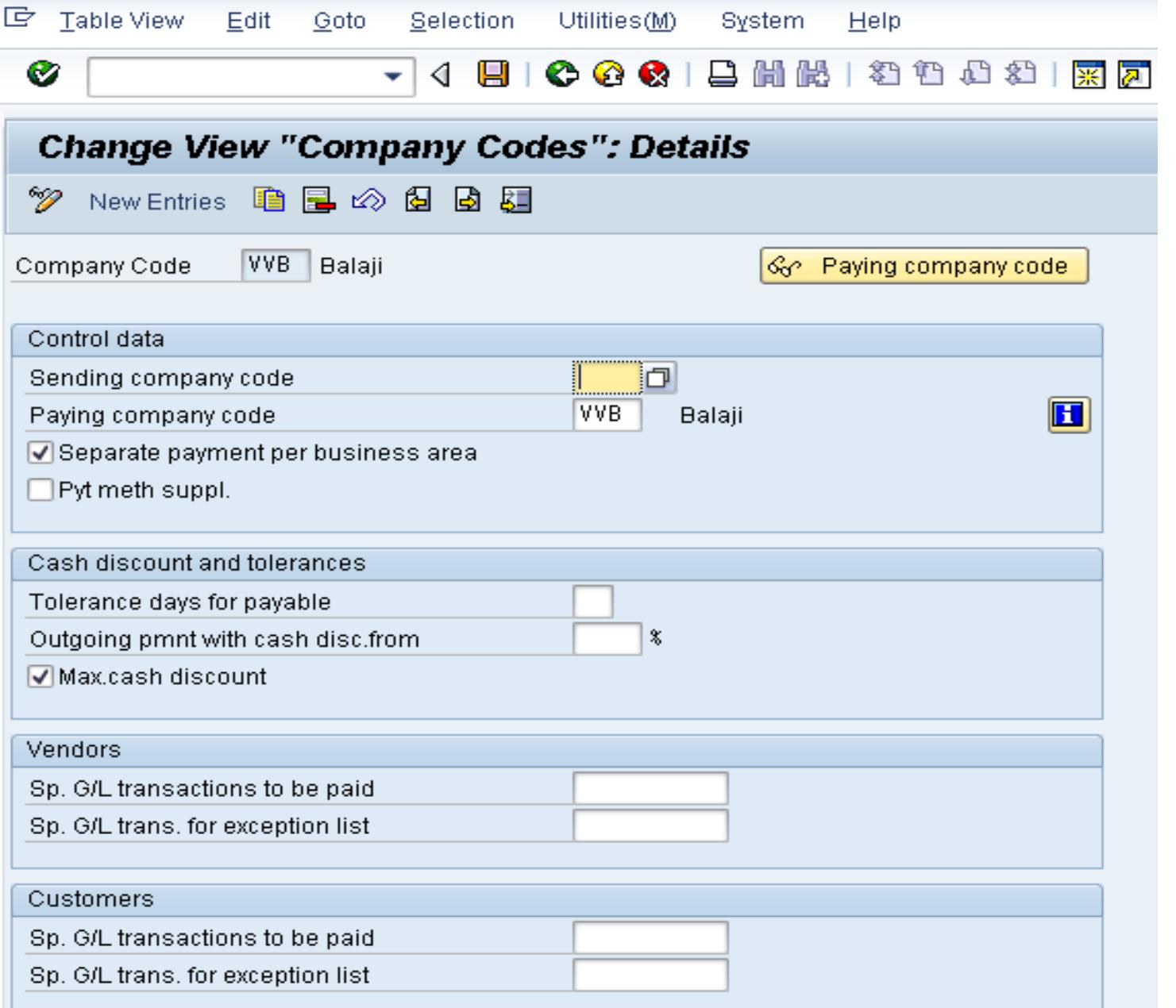Click the New Entries button
The image size is (1176, 1008).
158,201
